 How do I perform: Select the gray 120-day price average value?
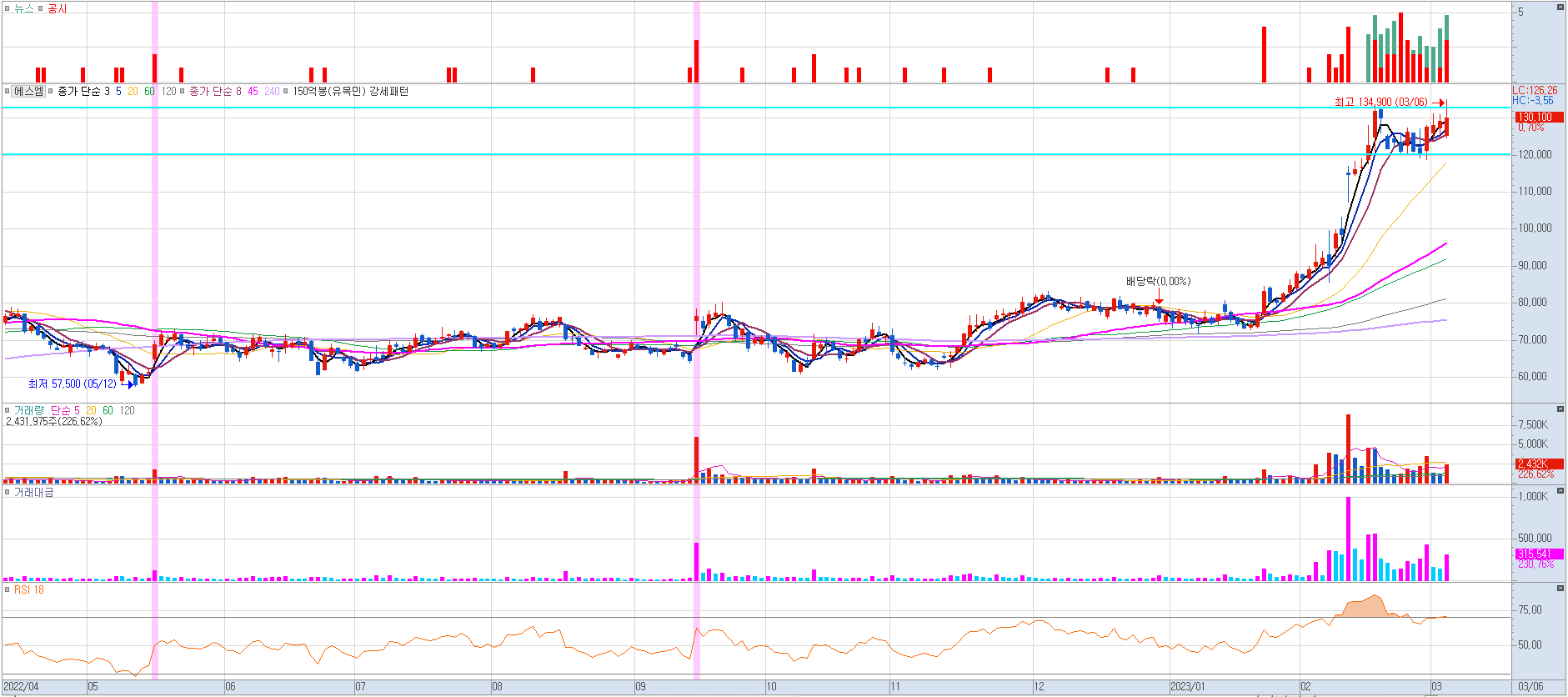[168, 91]
